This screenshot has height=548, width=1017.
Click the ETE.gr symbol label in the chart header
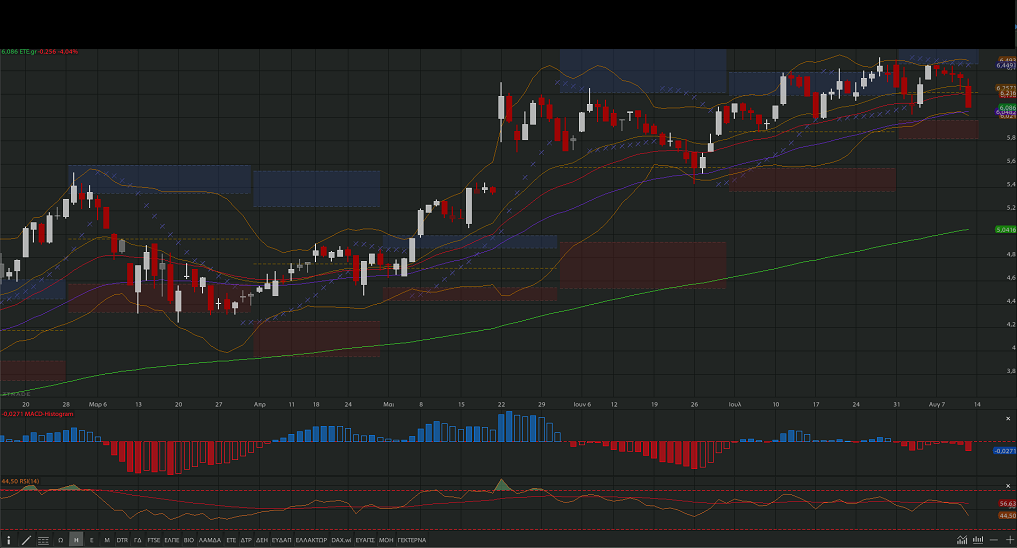[29, 51]
